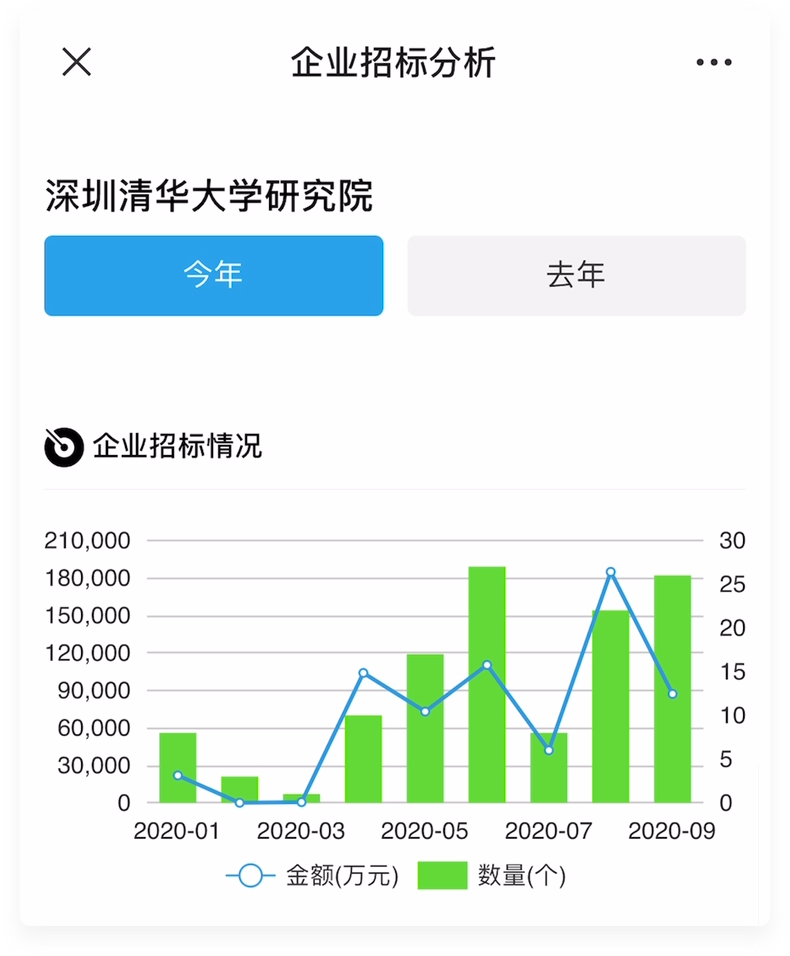The width and height of the screenshot is (790, 956).
Task: Switch to the 去年 tab
Action: [576, 276]
